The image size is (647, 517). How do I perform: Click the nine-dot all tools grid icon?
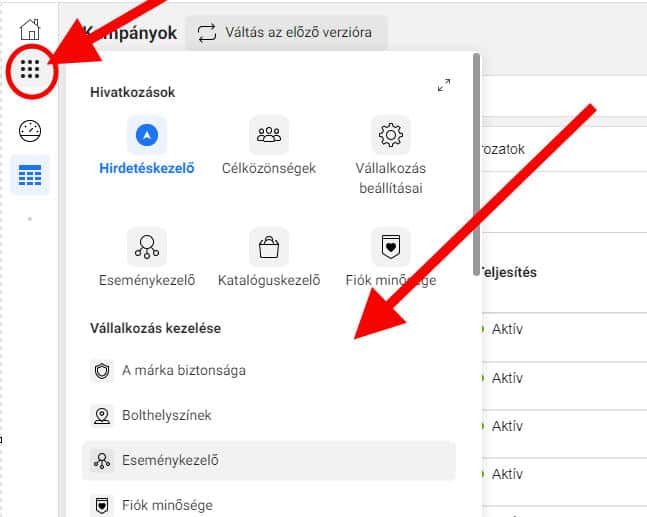(x=30, y=70)
